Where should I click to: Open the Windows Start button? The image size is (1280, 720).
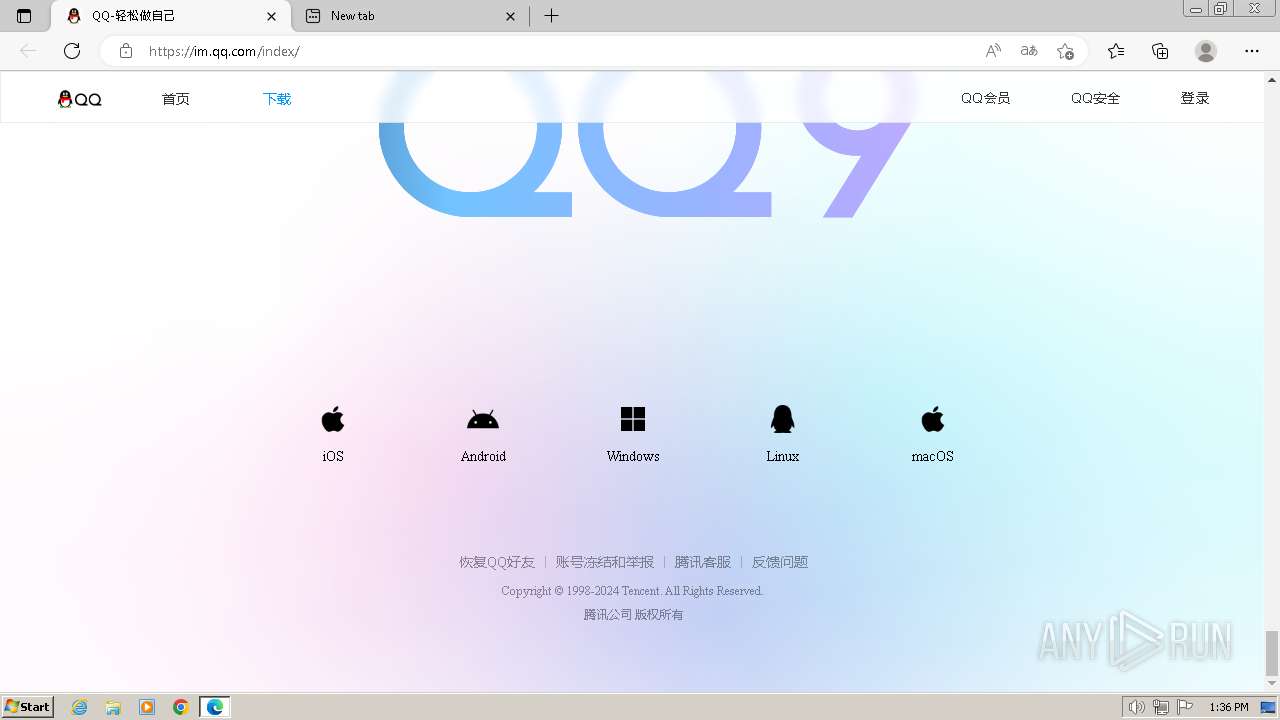pyautogui.click(x=28, y=707)
